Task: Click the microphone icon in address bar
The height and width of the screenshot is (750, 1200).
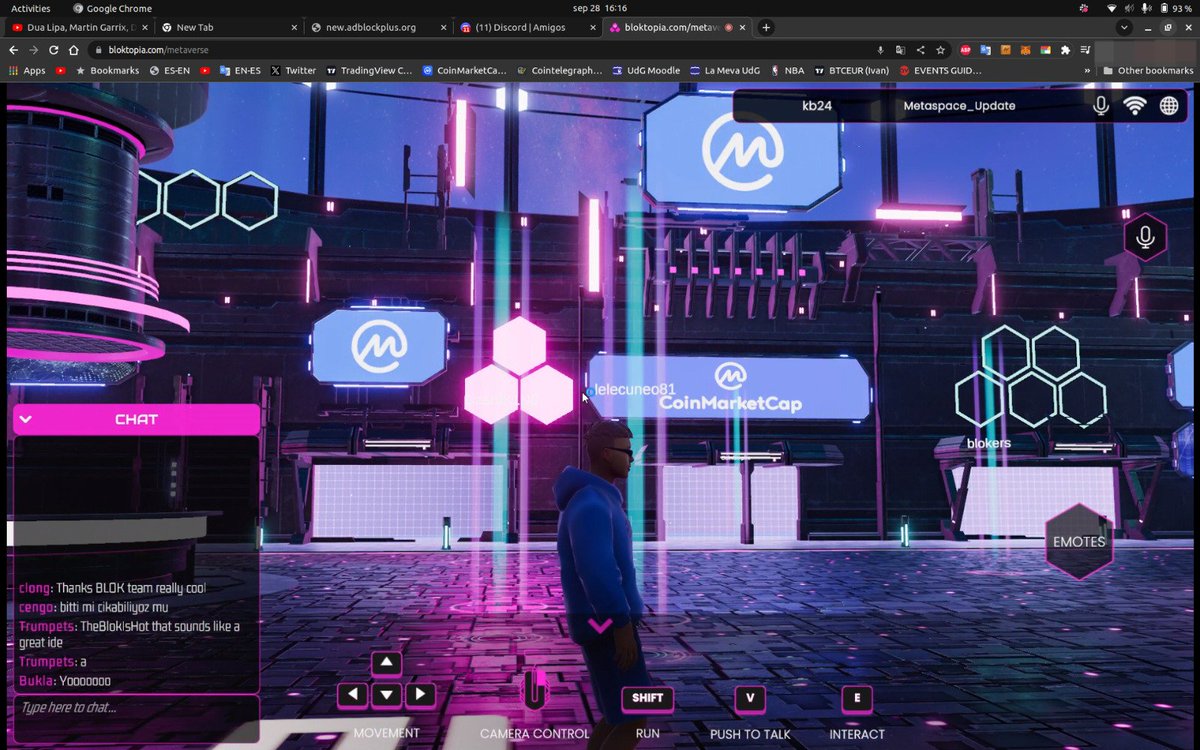Action: tap(881, 49)
